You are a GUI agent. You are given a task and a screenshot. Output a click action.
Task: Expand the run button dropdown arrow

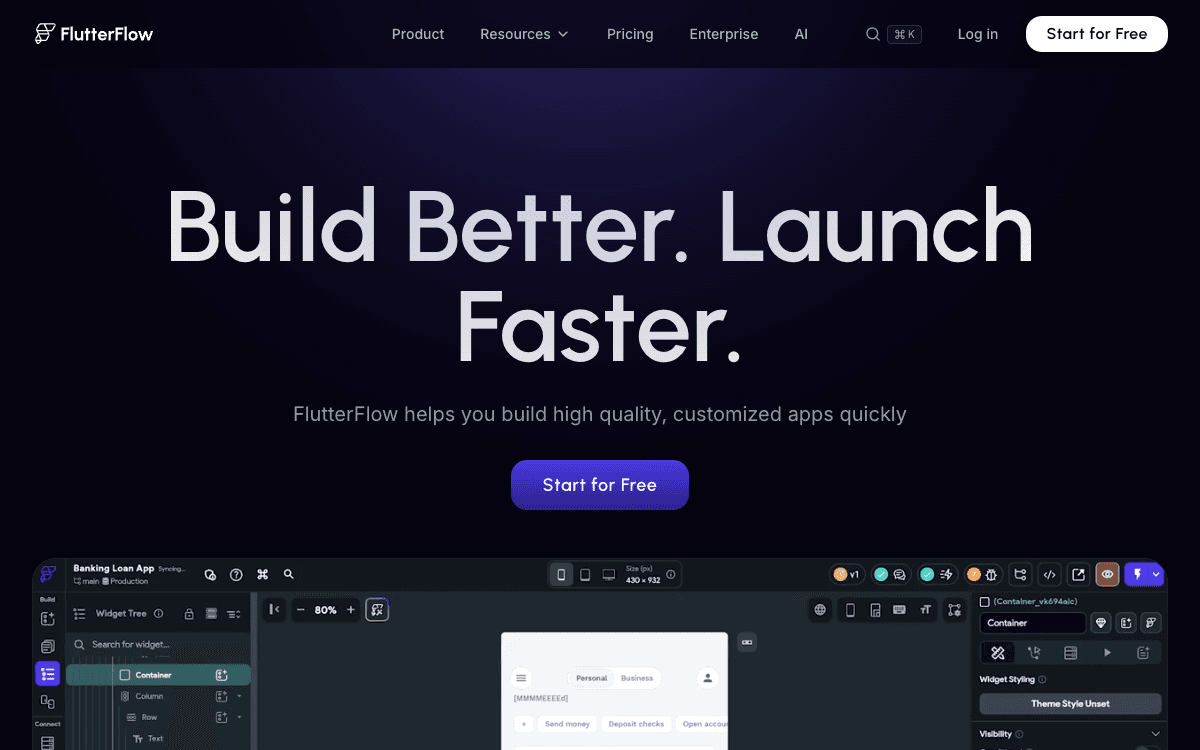coord(1156,574)
